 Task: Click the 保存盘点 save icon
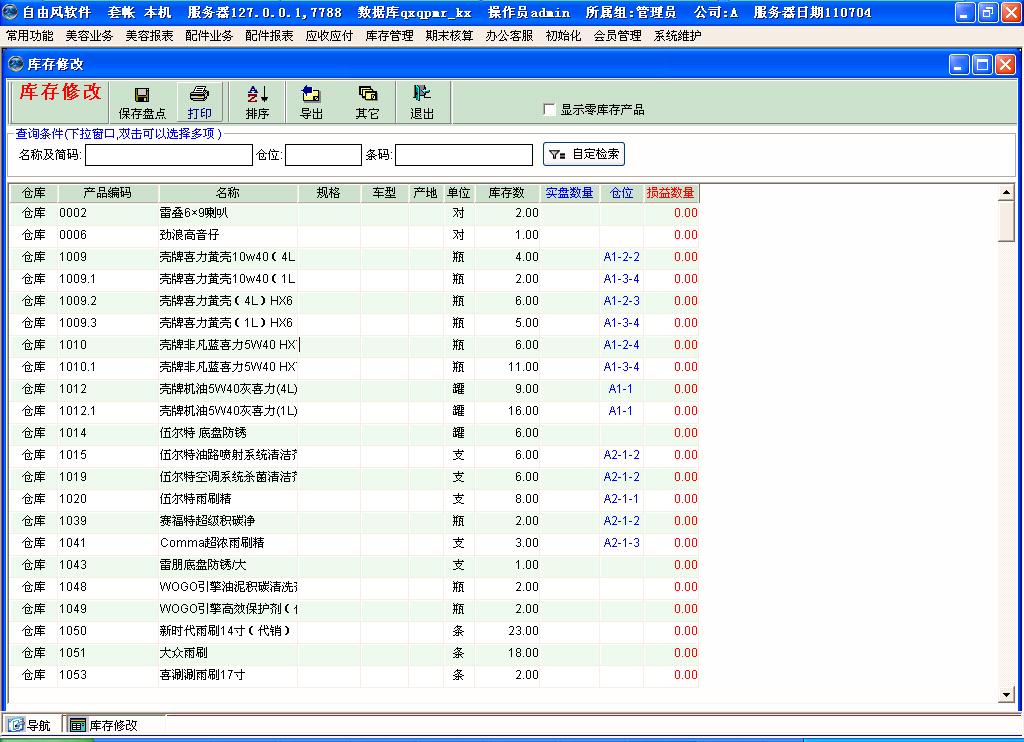pos(142,95)
